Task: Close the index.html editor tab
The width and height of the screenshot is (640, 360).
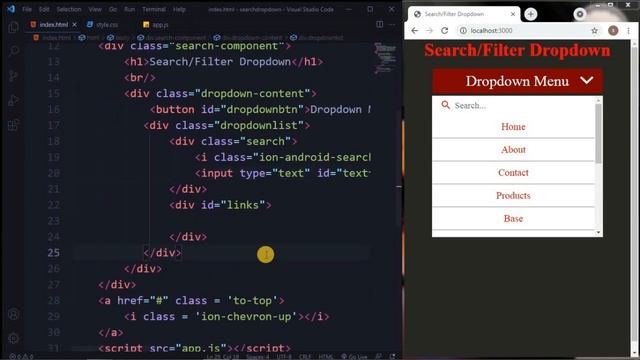Action: 74,25
